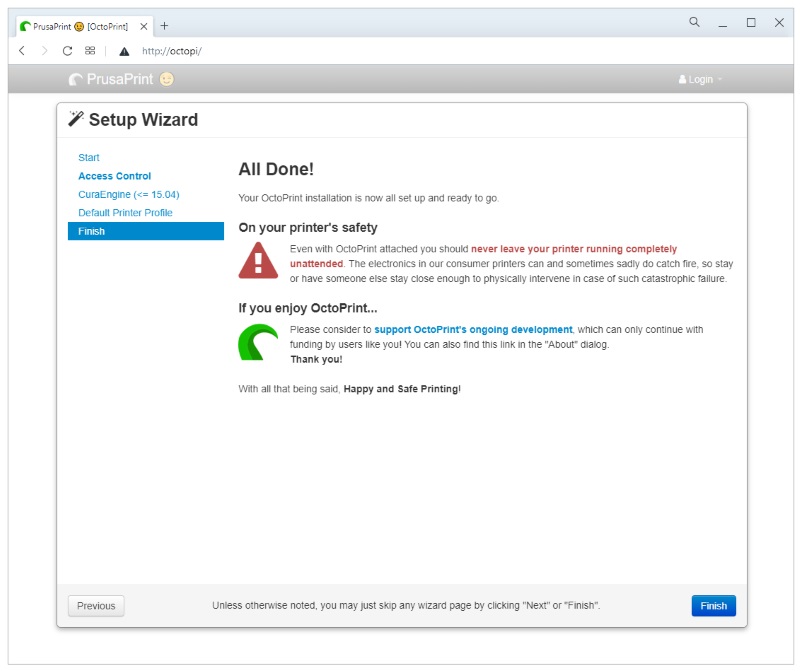
Task: Click the green OctoPrint logo icon
Action: tap(258, 342)
